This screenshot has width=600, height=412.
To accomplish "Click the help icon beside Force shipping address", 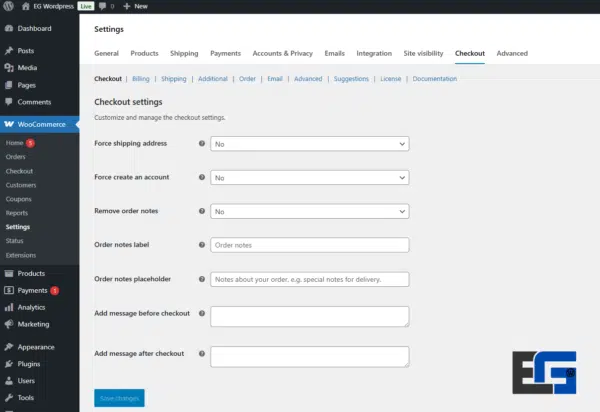I will point(202,144).
